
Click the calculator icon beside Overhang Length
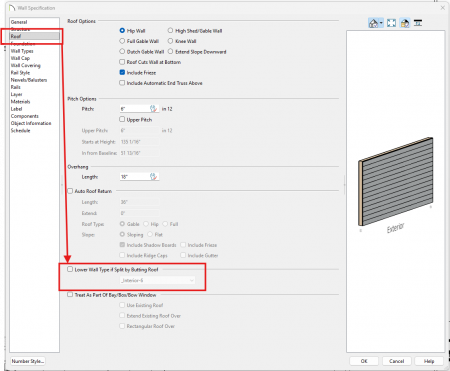153,177
